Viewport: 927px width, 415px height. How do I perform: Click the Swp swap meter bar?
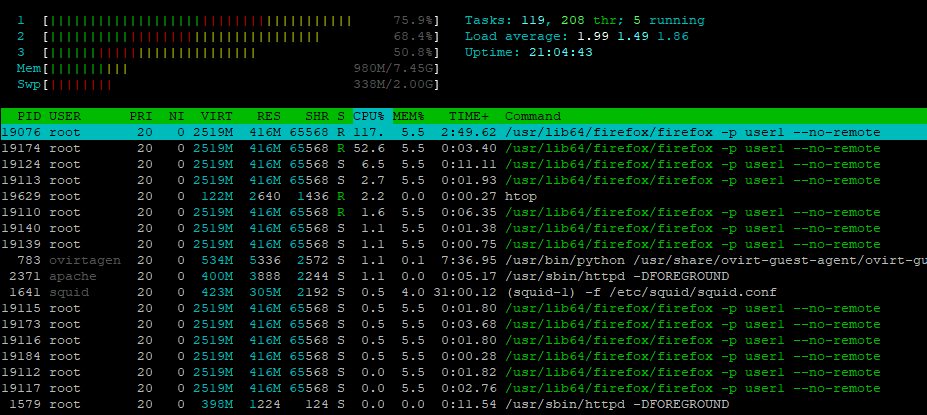tap(240, 84)
